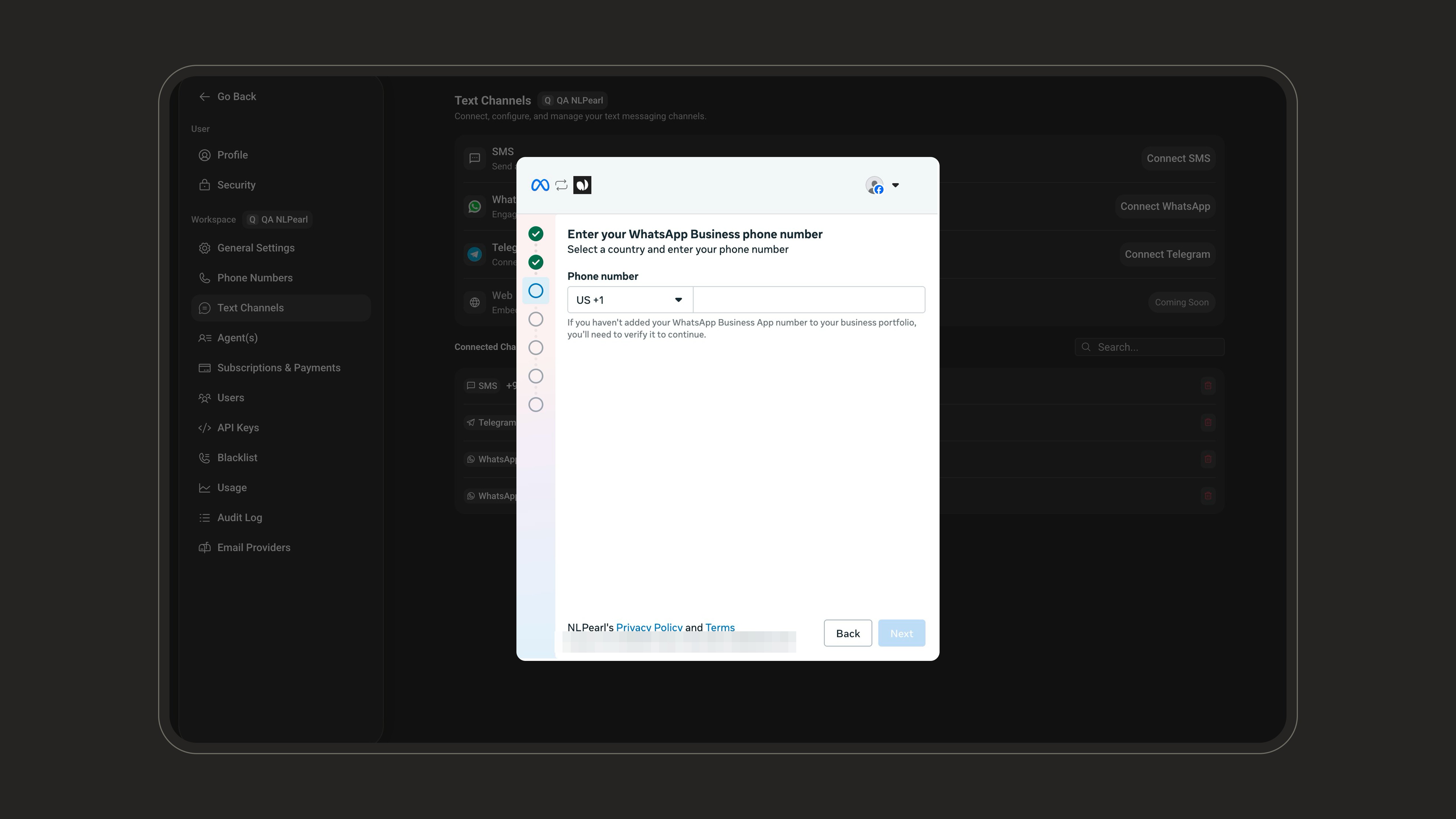The width and height of the screenshot is (1456, 819).
Task: Click the Next button in the dialog
Action: [901, 633]
